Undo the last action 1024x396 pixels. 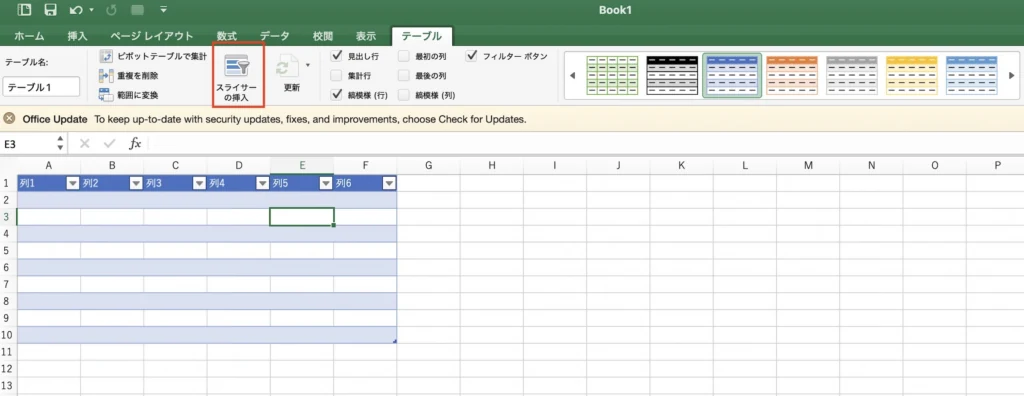click(x=76, y=10)
